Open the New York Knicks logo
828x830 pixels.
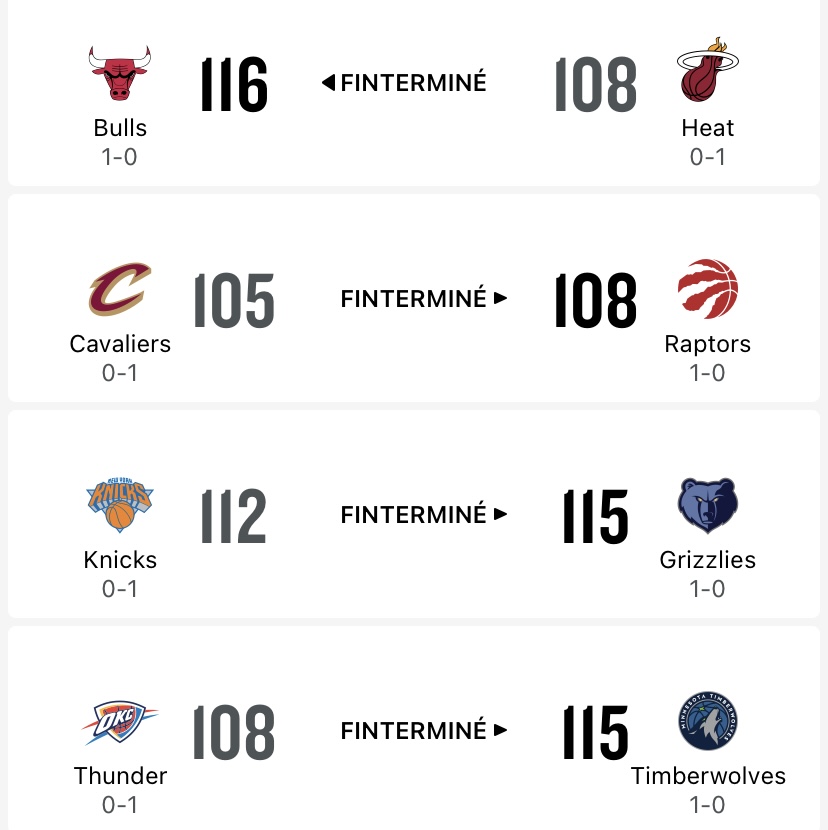pyautogui.click(x=120, y=504)
